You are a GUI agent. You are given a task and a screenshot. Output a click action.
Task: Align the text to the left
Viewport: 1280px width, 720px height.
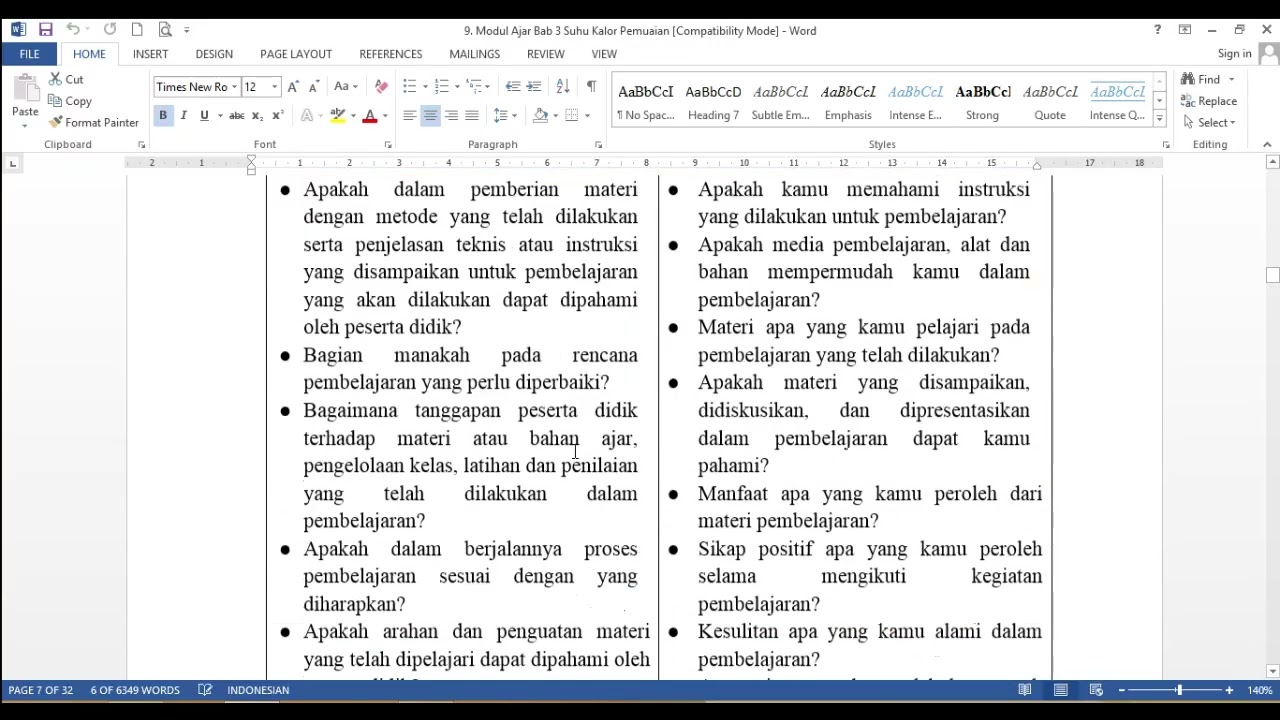[x=409, y=116]
